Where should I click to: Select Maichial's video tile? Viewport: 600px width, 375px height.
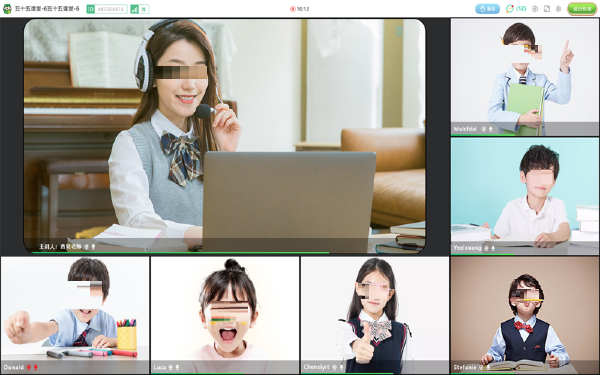tap(525, 77)
